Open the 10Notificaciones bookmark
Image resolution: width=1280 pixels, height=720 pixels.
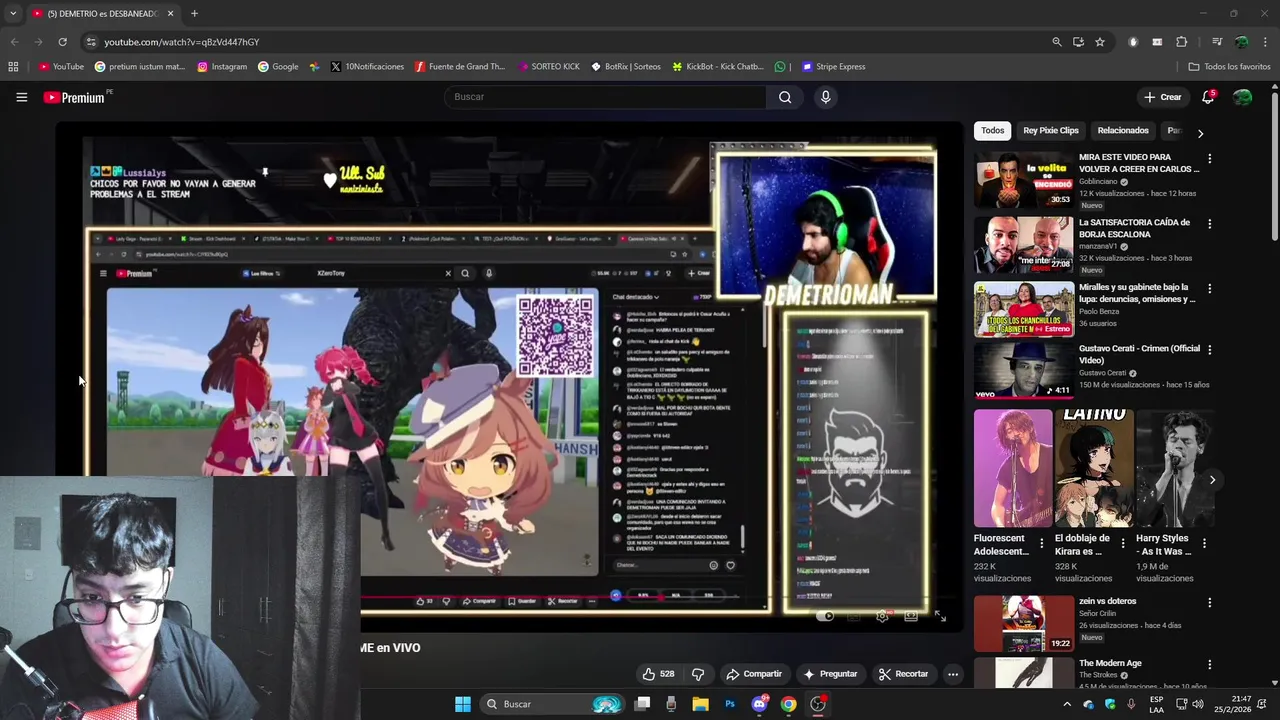click(x=367, y=67)
